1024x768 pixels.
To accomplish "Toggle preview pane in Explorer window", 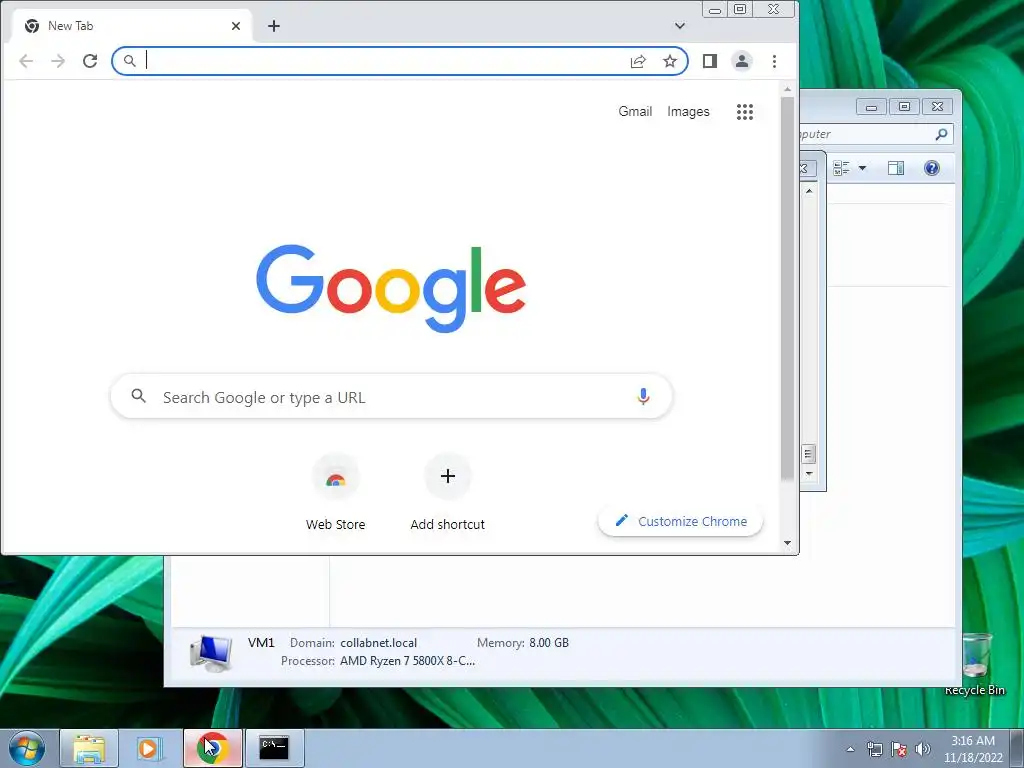I will tap(896, 168).
